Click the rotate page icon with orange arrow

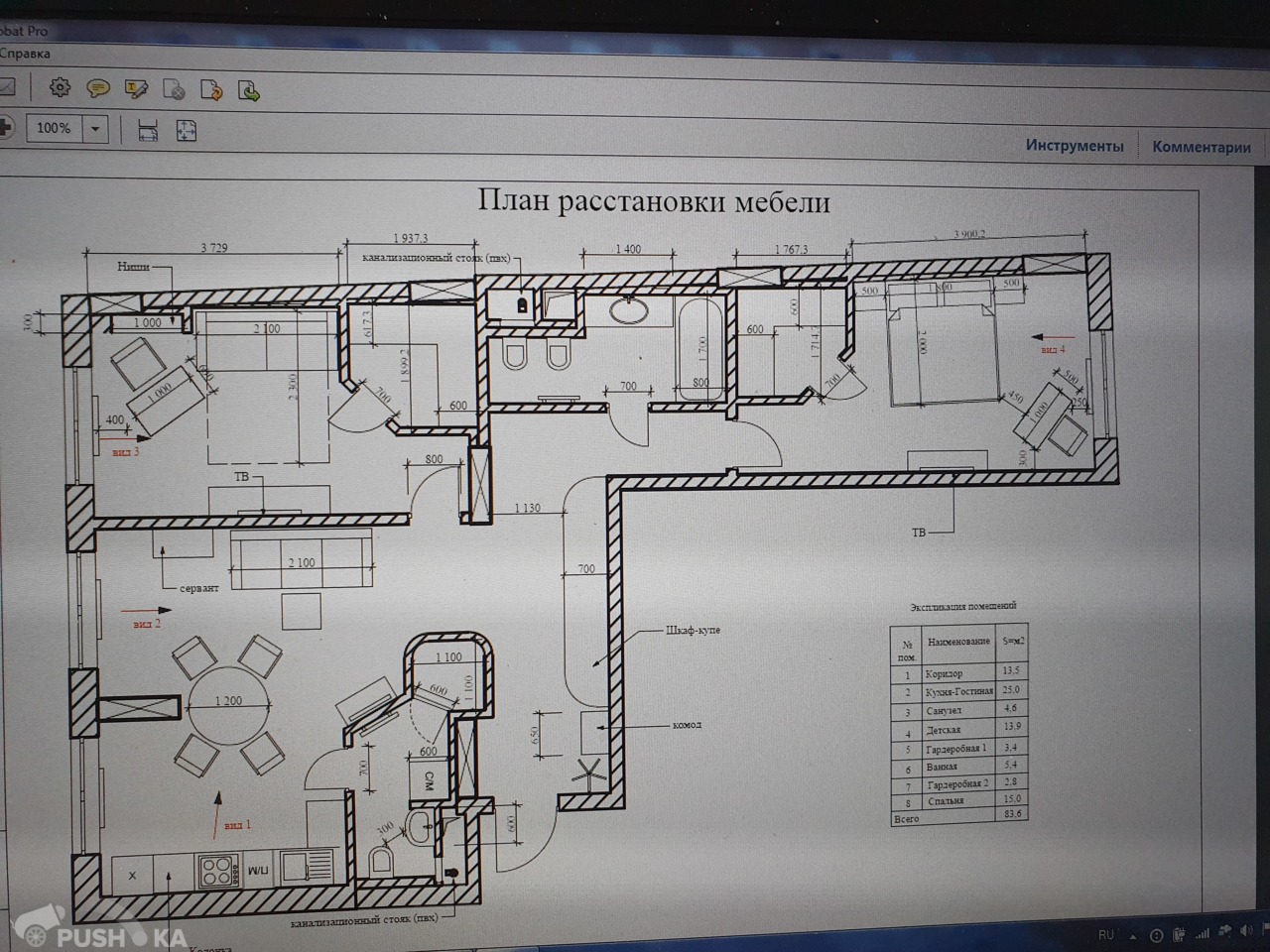pos(211,92)
